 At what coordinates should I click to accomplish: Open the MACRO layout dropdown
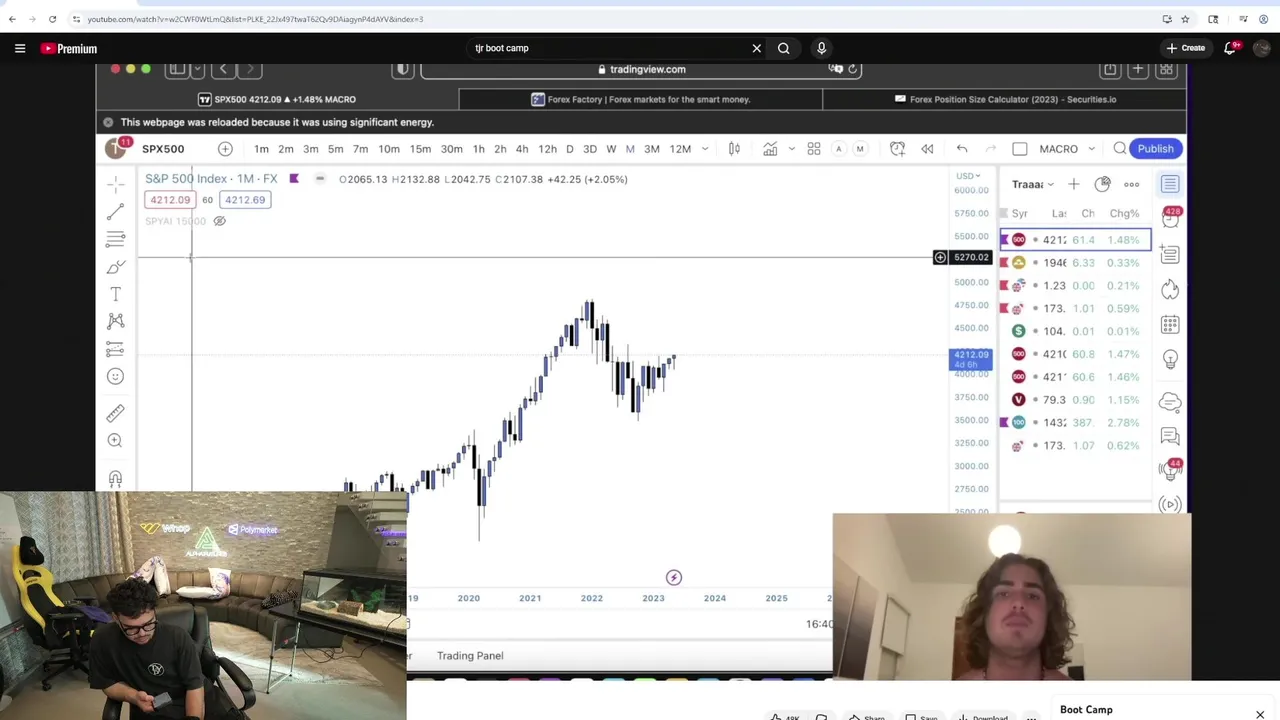tap(1091, 149)
